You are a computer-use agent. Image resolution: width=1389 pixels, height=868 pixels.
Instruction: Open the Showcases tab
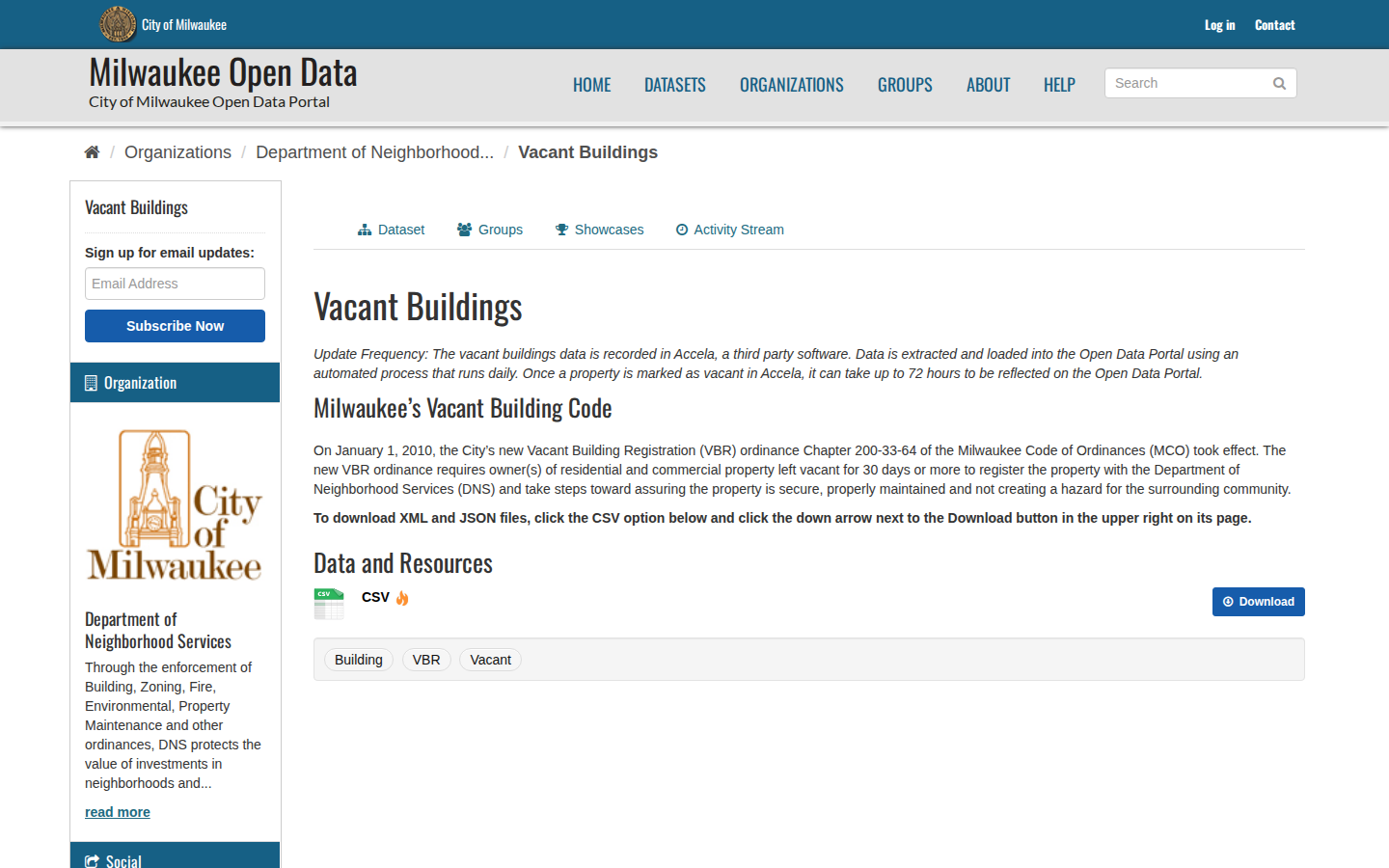click(599, 230)
